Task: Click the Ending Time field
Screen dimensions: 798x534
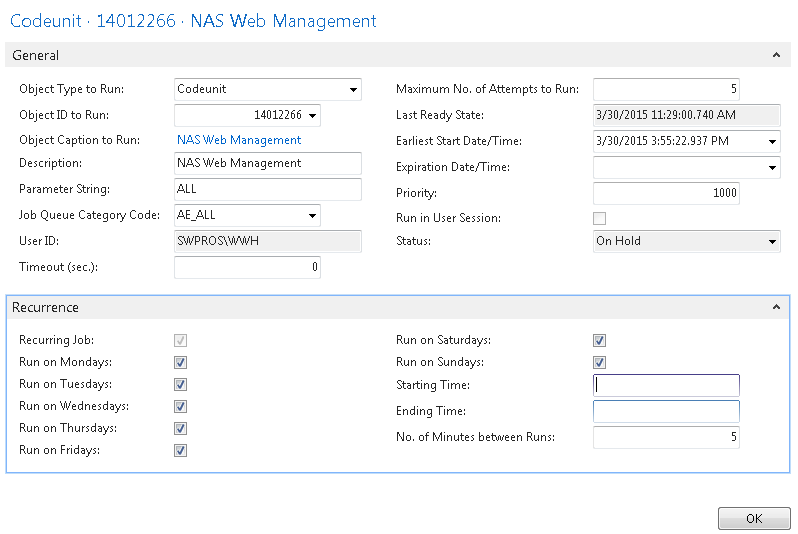Action: tap(666, 412)
